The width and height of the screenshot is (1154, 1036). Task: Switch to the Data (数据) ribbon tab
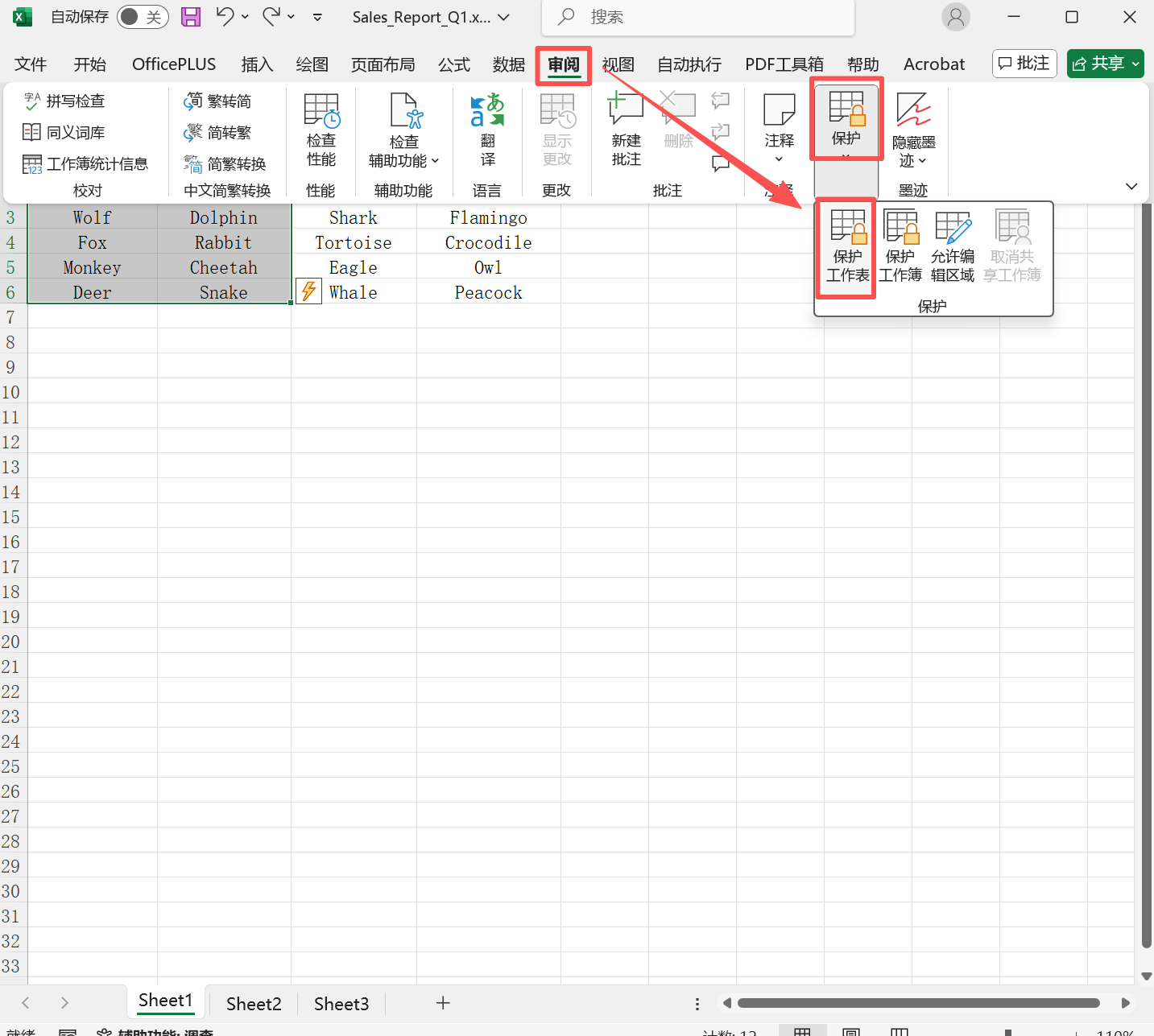coord(508,64)
